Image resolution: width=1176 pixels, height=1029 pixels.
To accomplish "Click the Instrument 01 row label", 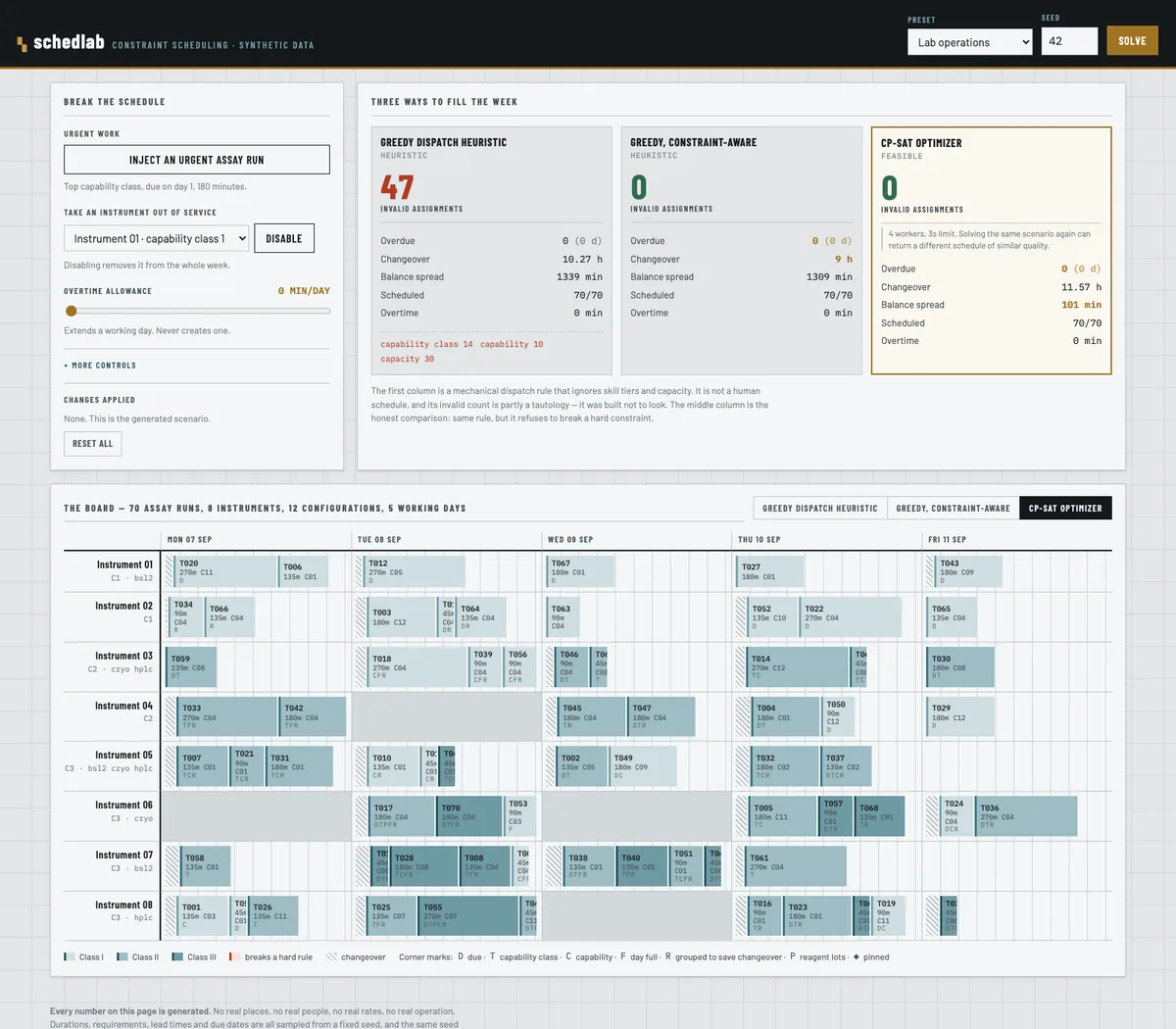I will coord(123,564).
